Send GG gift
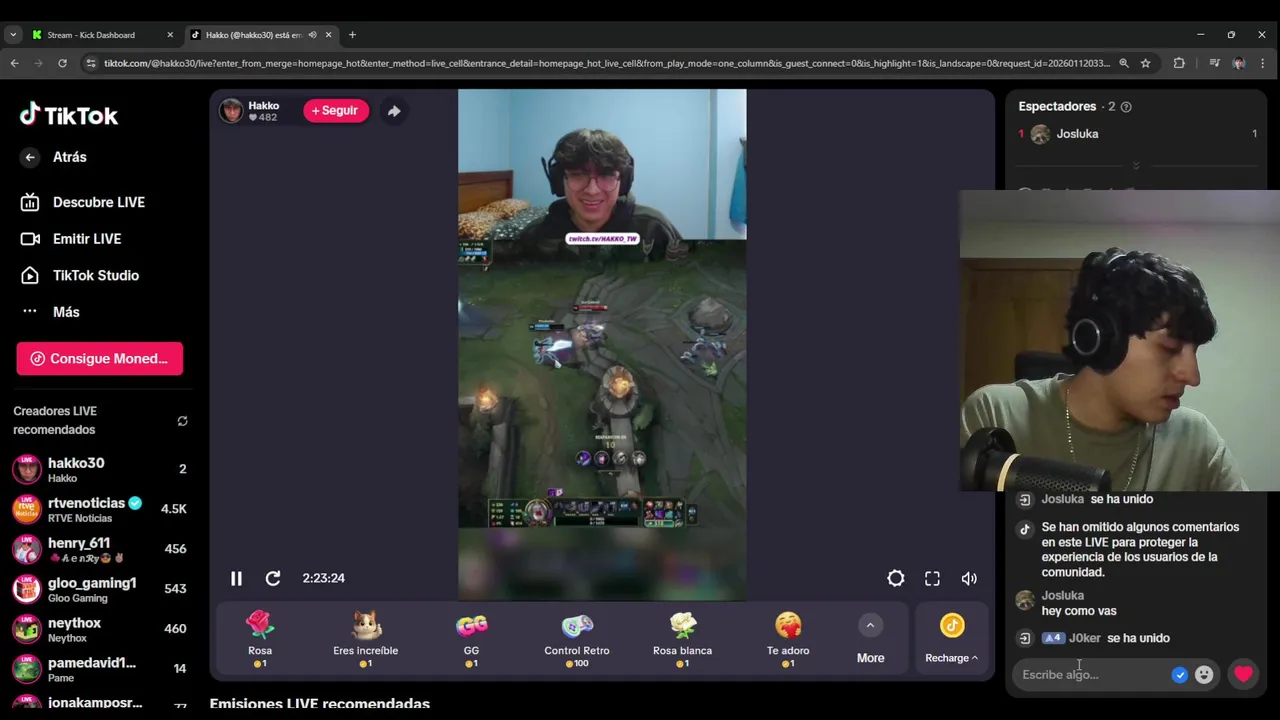 tap(471, 639)
